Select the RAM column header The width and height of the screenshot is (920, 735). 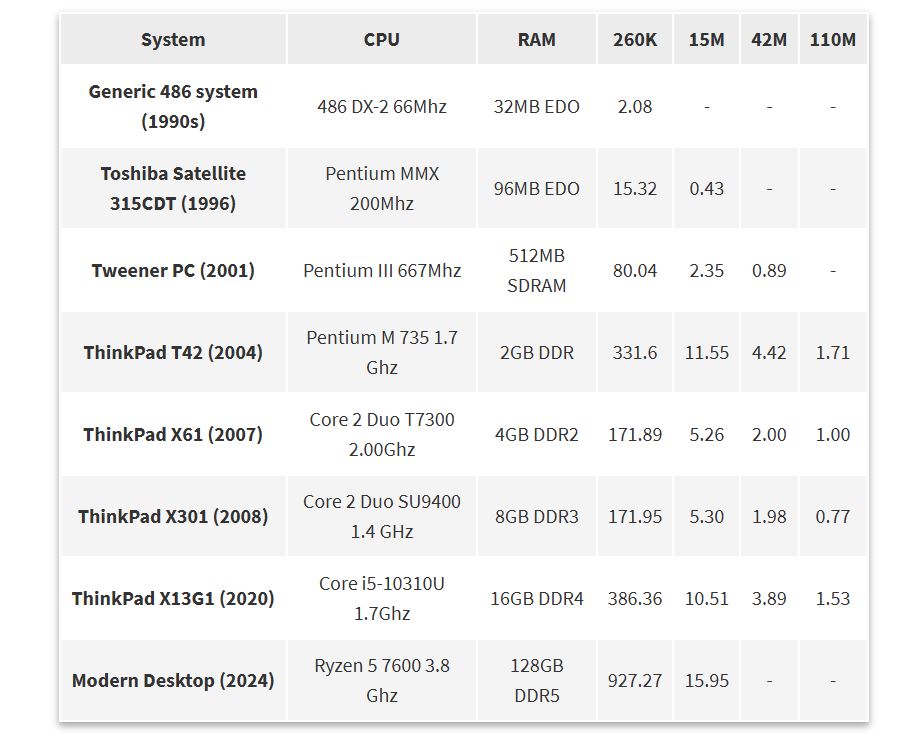click(x=537, y=40)
